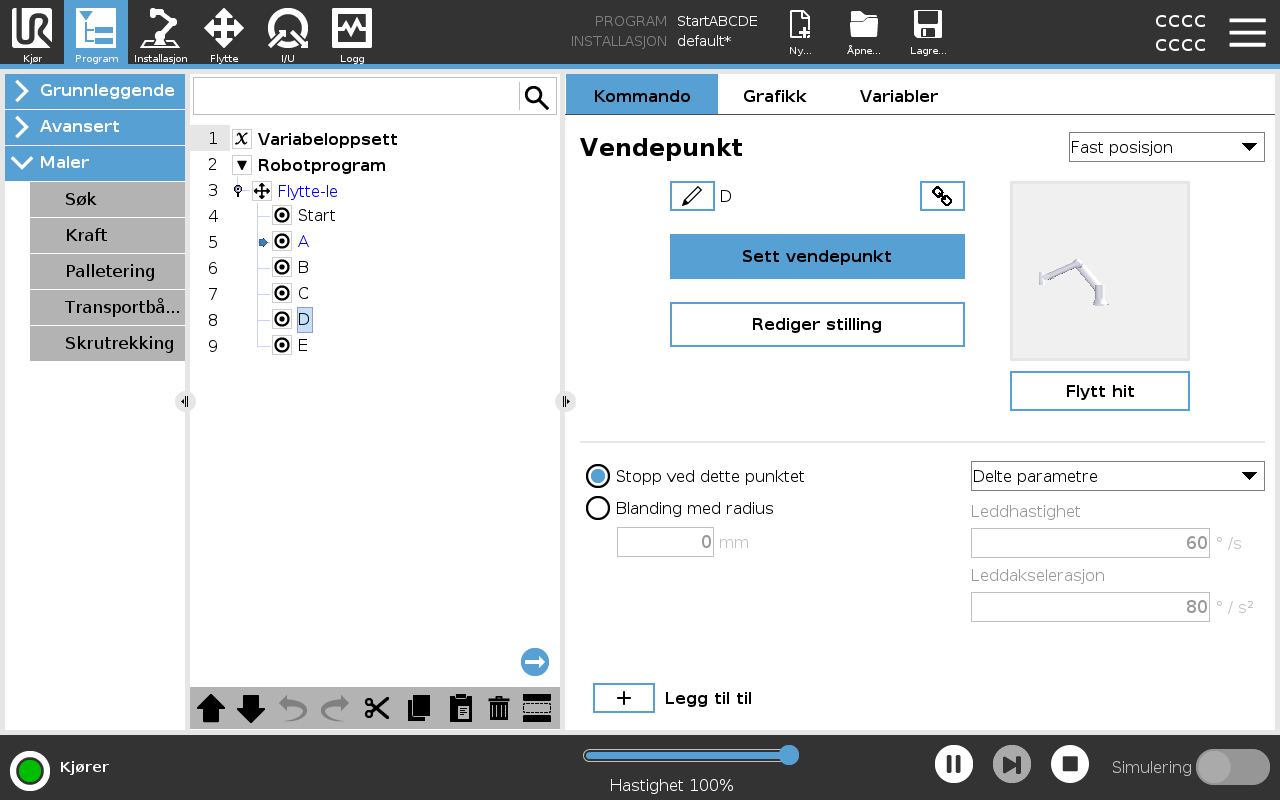
Task: Click the plus Legg til til button
Action: (x=624, y=698)
